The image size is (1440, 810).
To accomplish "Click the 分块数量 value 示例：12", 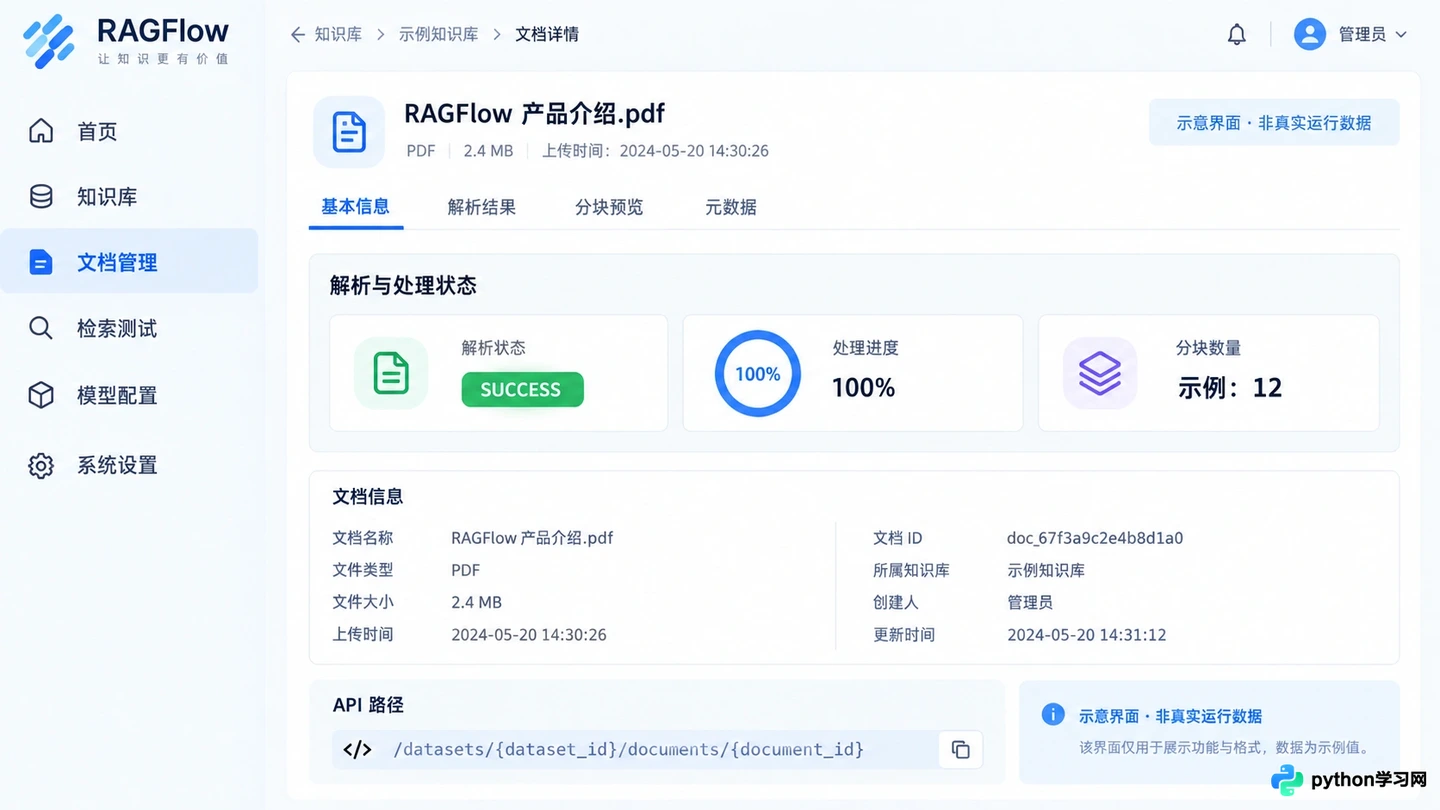I will coord(1230,388).
